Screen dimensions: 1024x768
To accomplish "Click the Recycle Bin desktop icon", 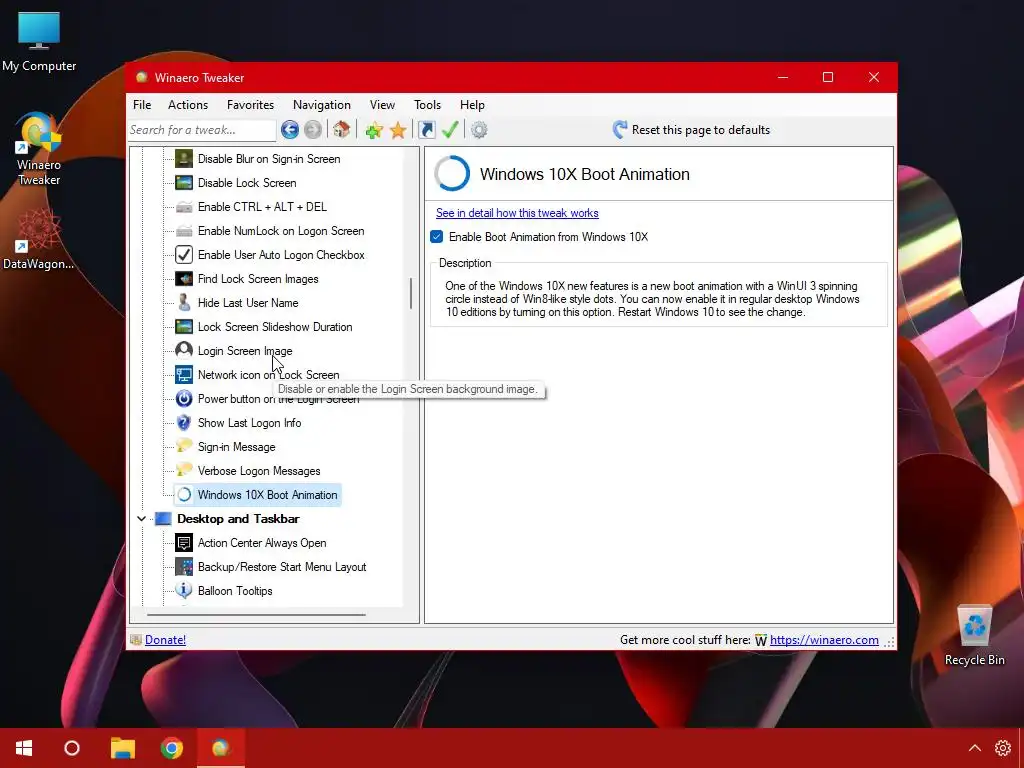I will 974,635.
